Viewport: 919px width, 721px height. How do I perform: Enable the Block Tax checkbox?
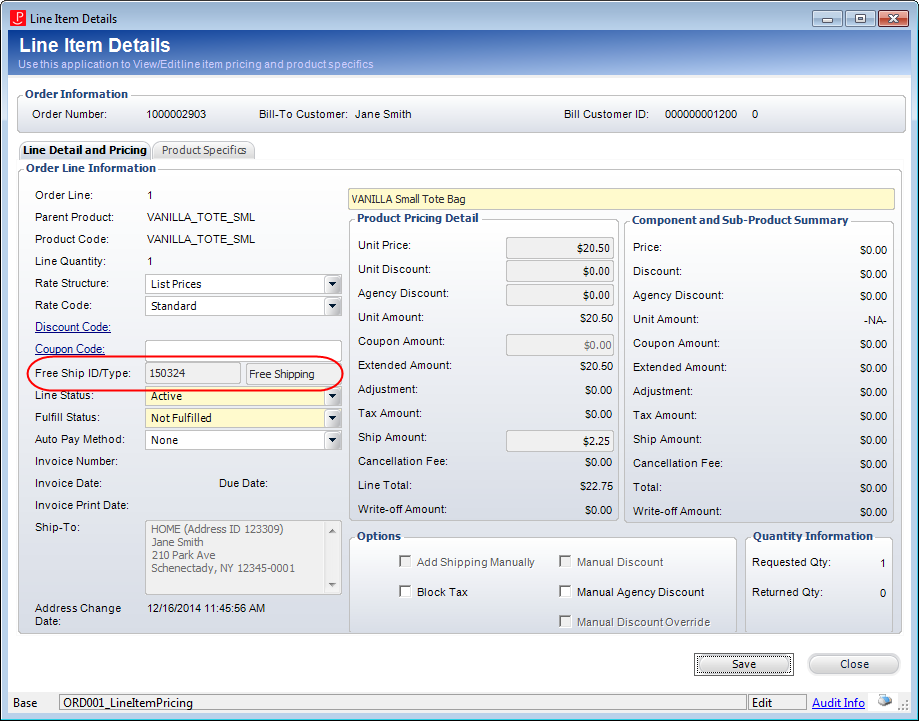[x=405, y=591]
